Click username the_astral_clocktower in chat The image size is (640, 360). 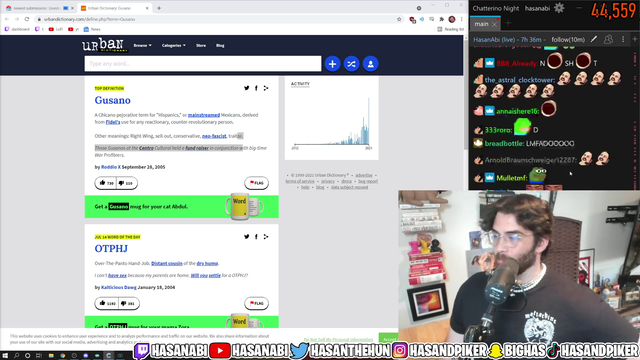coord(519,80)
